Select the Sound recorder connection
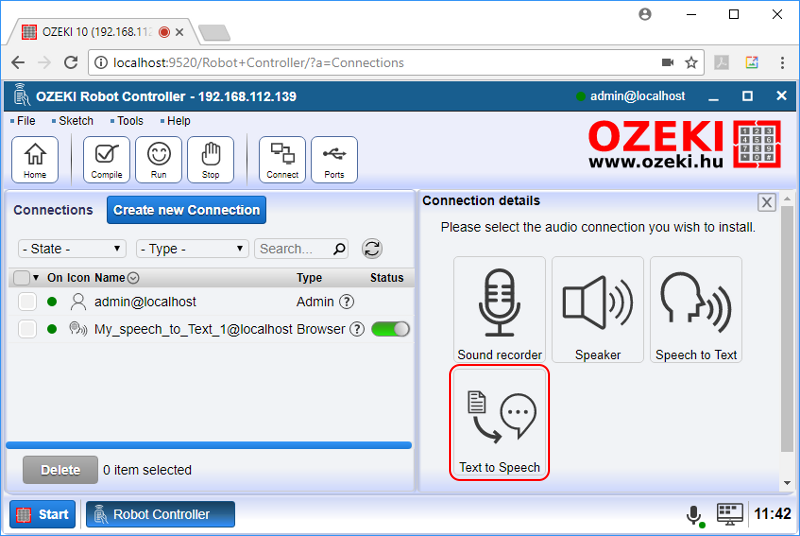The height and width of the screenshot is (536, 800). coord(499,310)
